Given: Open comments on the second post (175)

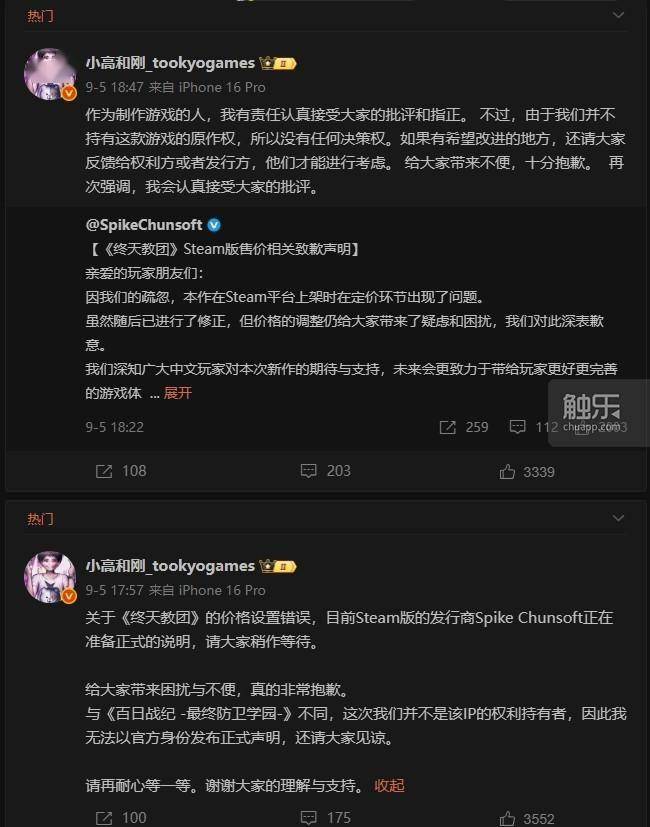Looking at the screenshot, I should pyautogui.click(x=325, y=818).
